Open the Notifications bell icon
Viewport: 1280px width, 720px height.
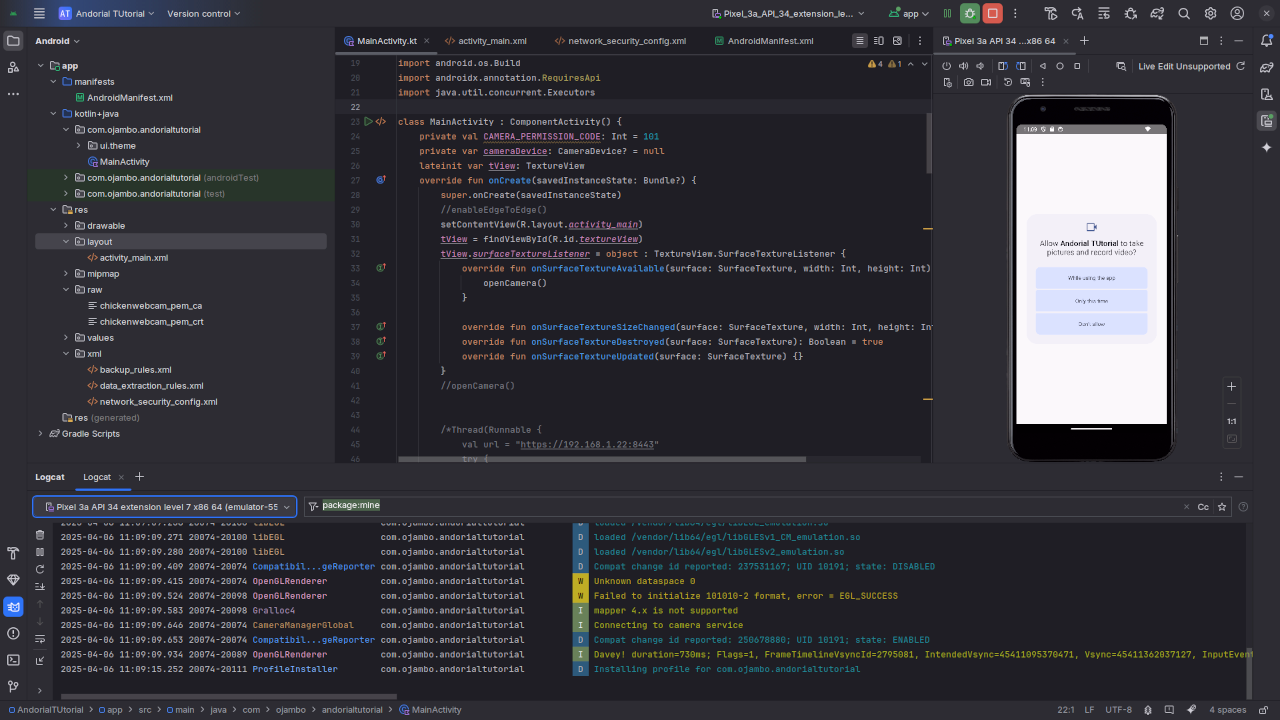tap(1266, 40)
